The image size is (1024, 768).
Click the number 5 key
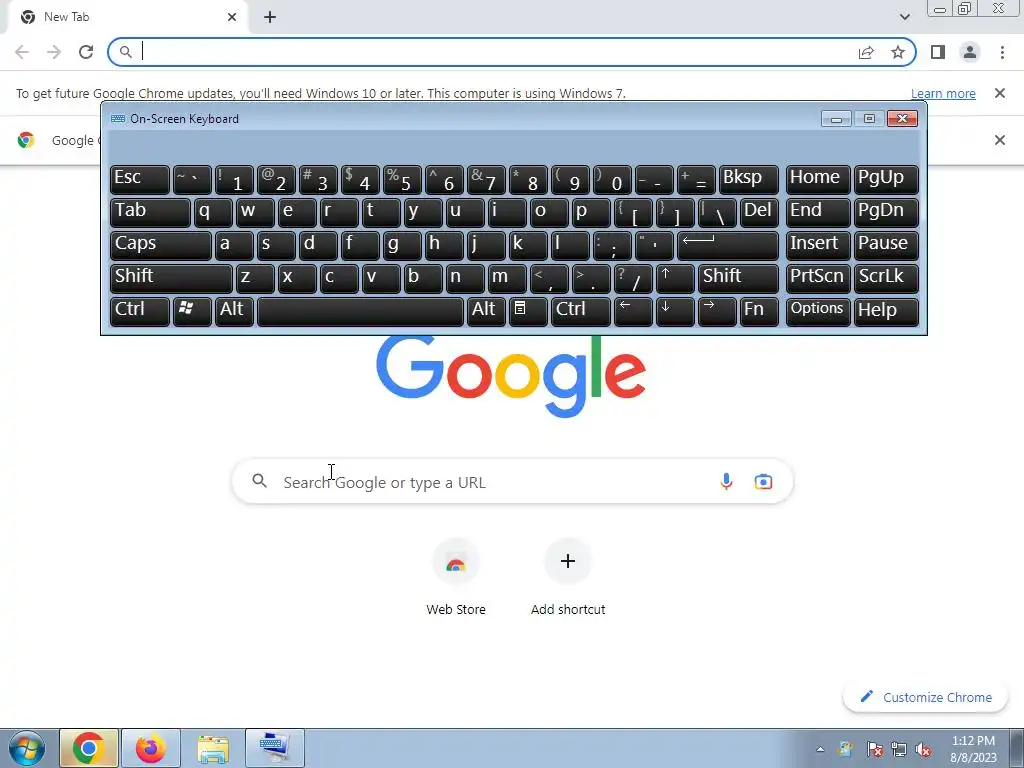(x=402, y=179)
